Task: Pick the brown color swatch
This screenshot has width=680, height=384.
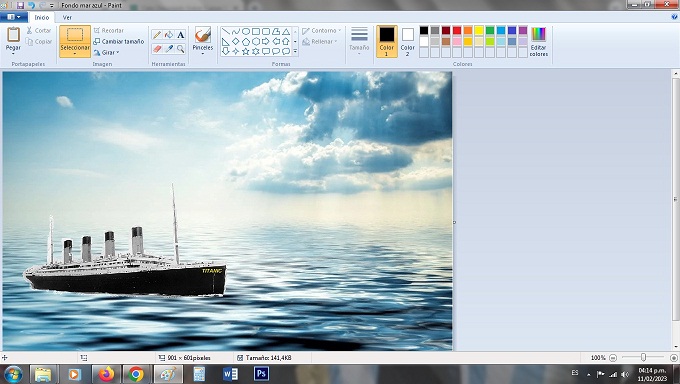Action: (446, 42)
